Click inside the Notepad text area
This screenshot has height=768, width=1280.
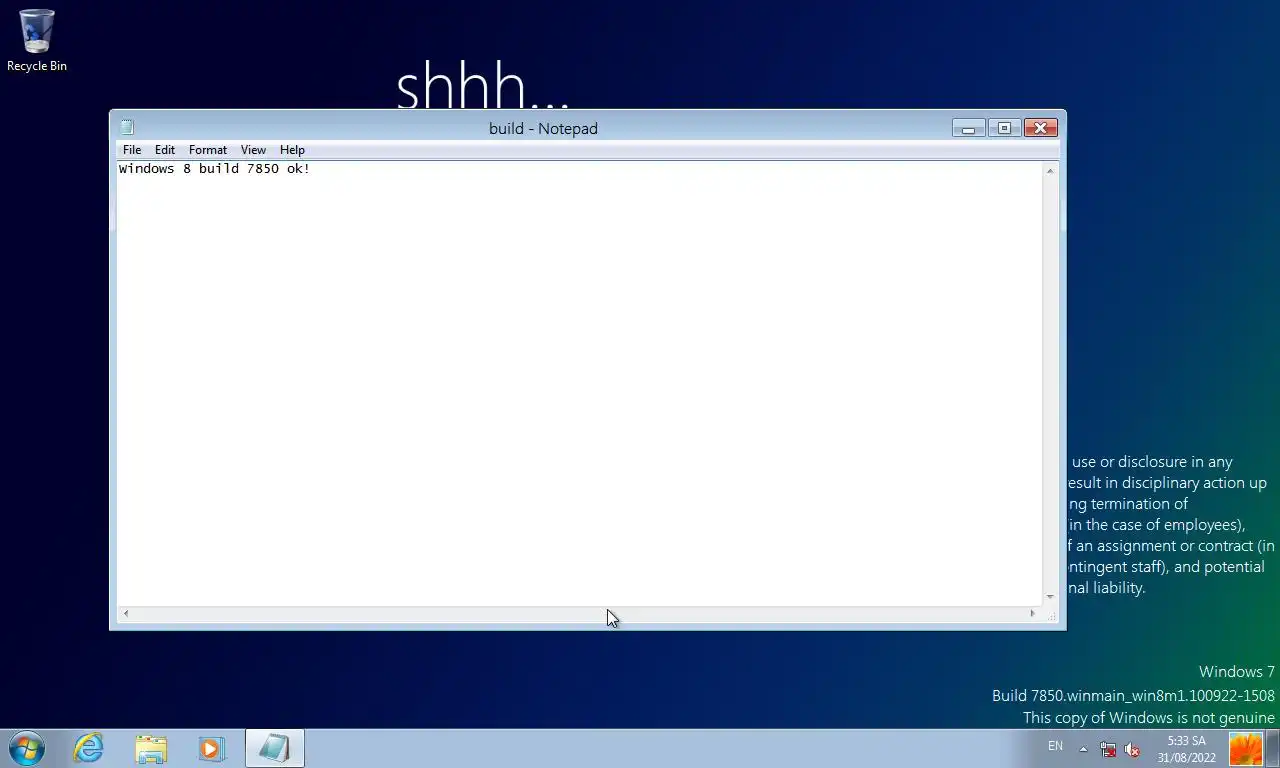coord(580,383)
